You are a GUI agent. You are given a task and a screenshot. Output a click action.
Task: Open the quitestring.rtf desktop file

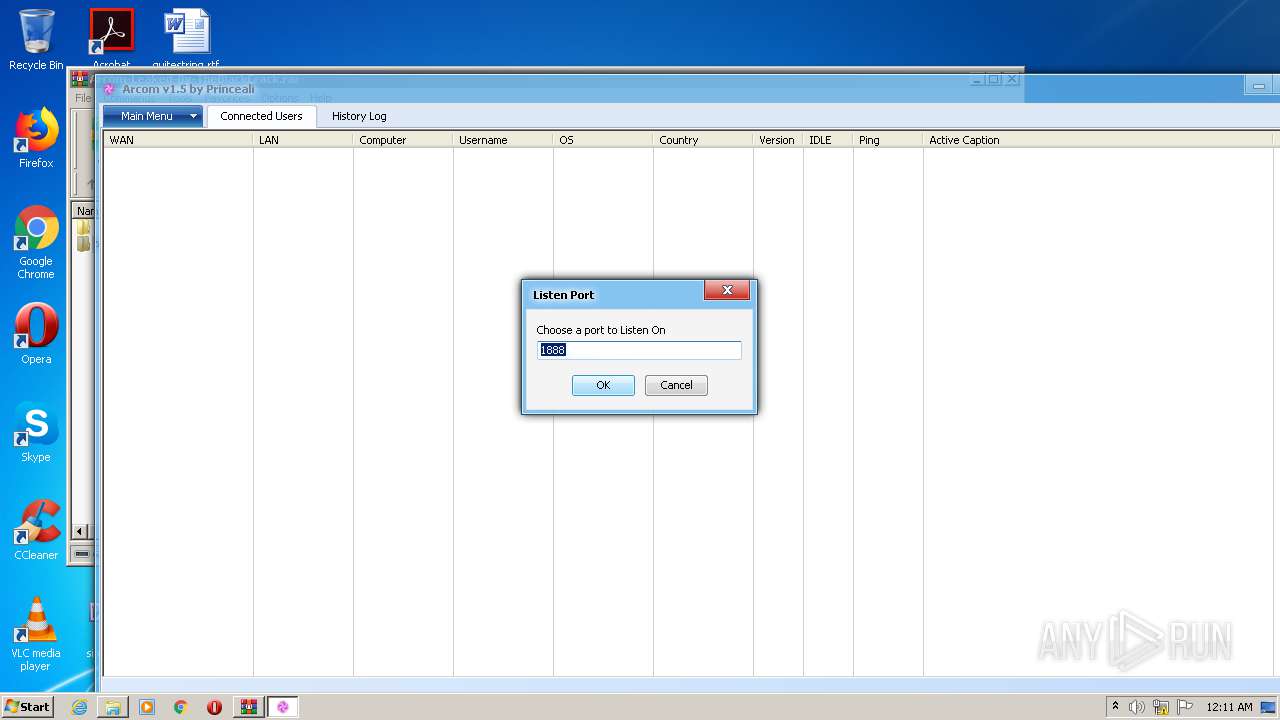point(186,37)
